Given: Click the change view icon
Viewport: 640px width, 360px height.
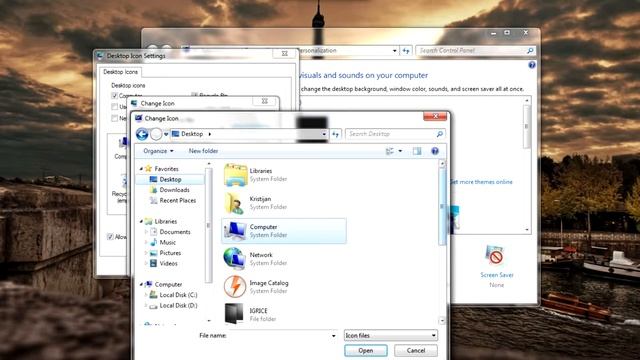Looking at the screenshot, I should tap(390, 151).
